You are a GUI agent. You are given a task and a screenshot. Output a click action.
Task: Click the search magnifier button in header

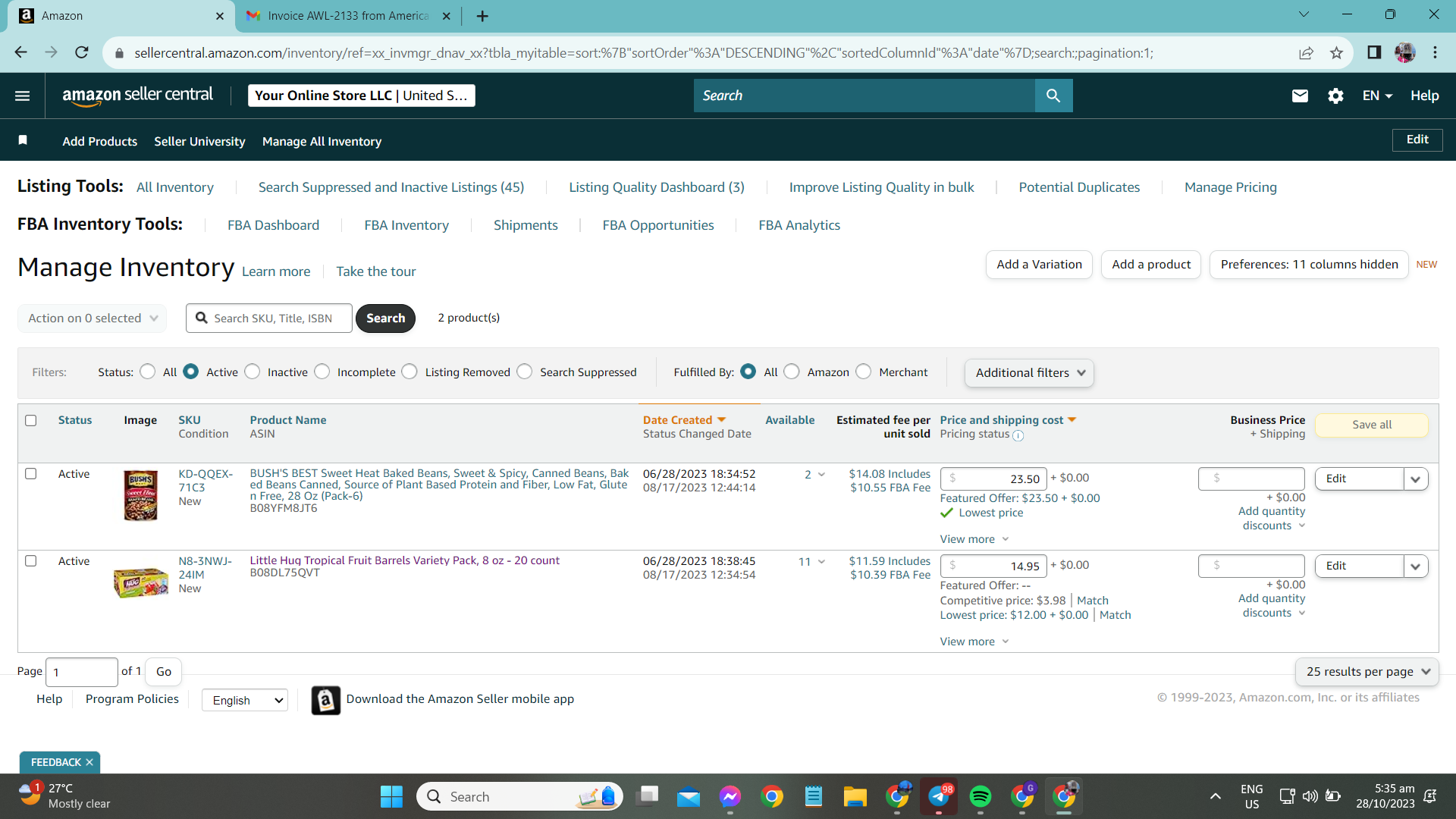(1053, 96)
